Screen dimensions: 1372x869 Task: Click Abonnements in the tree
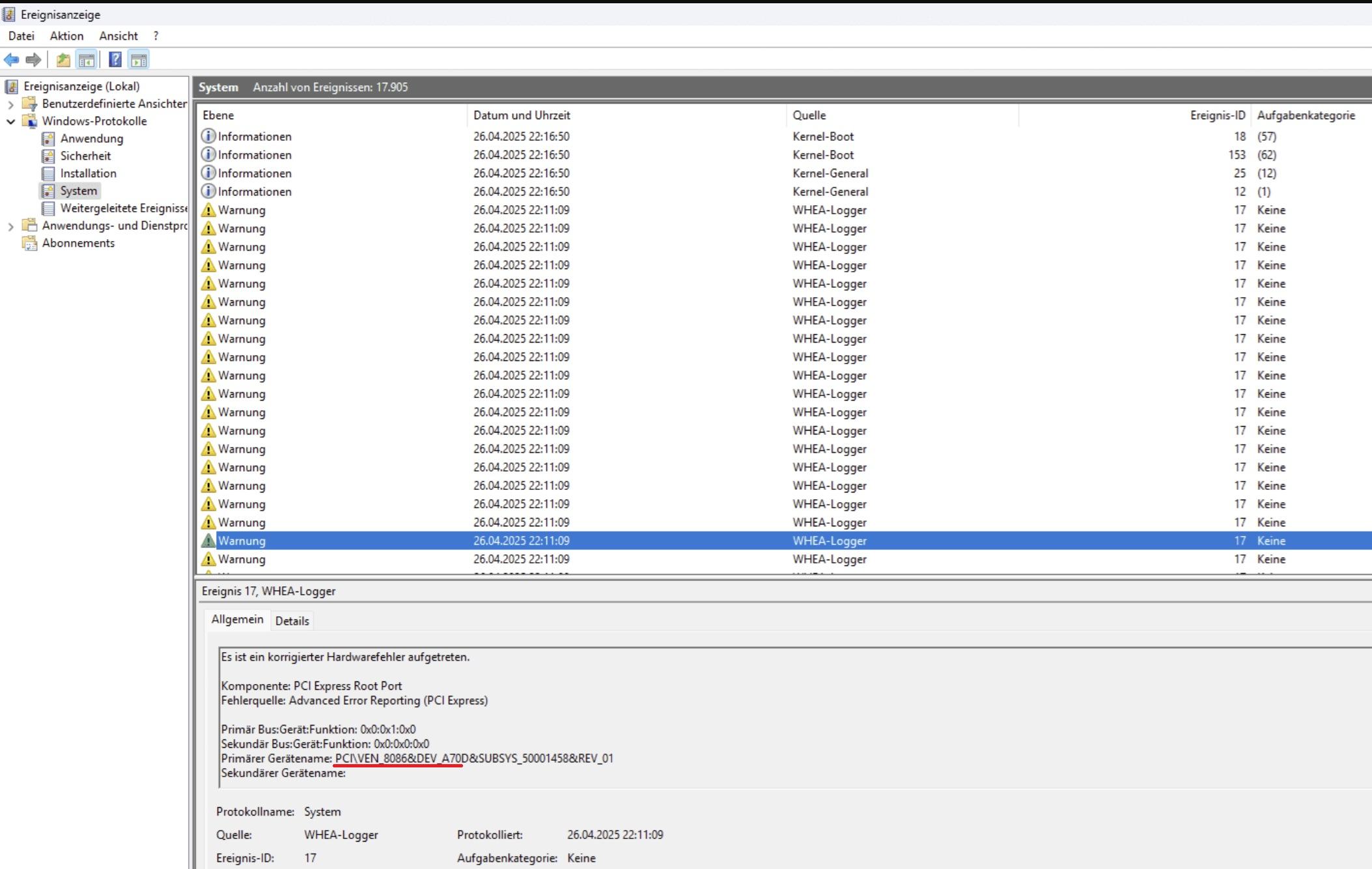click(x=78, y=243)
